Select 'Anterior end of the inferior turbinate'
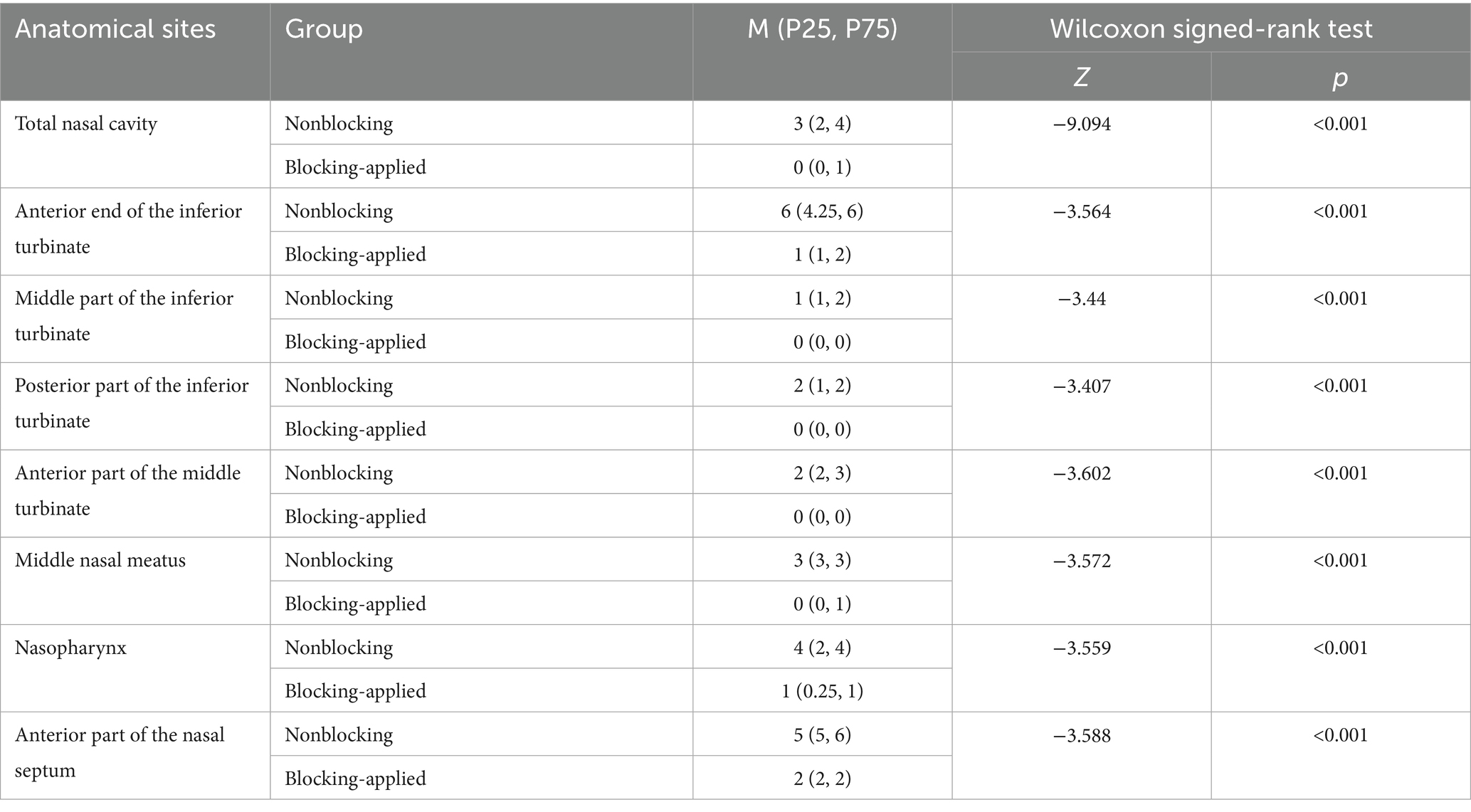Image resolution: width=1471 pixels, height=812 pixels. click(128, 228)
